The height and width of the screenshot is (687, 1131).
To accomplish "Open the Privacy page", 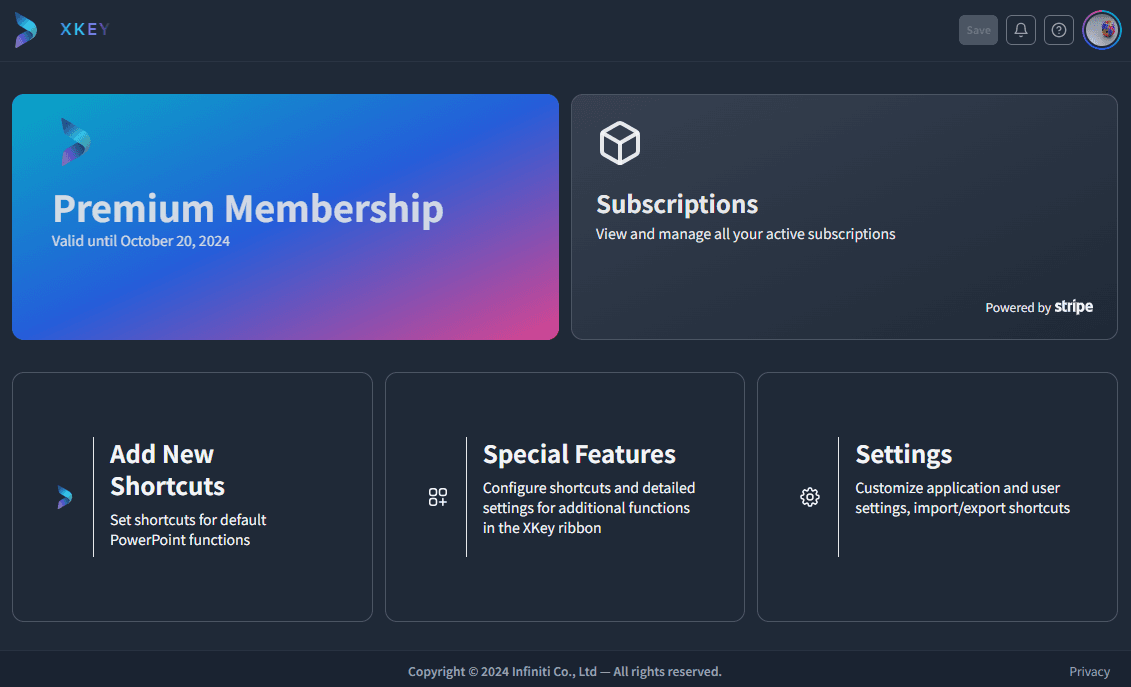I will 1089,671.
